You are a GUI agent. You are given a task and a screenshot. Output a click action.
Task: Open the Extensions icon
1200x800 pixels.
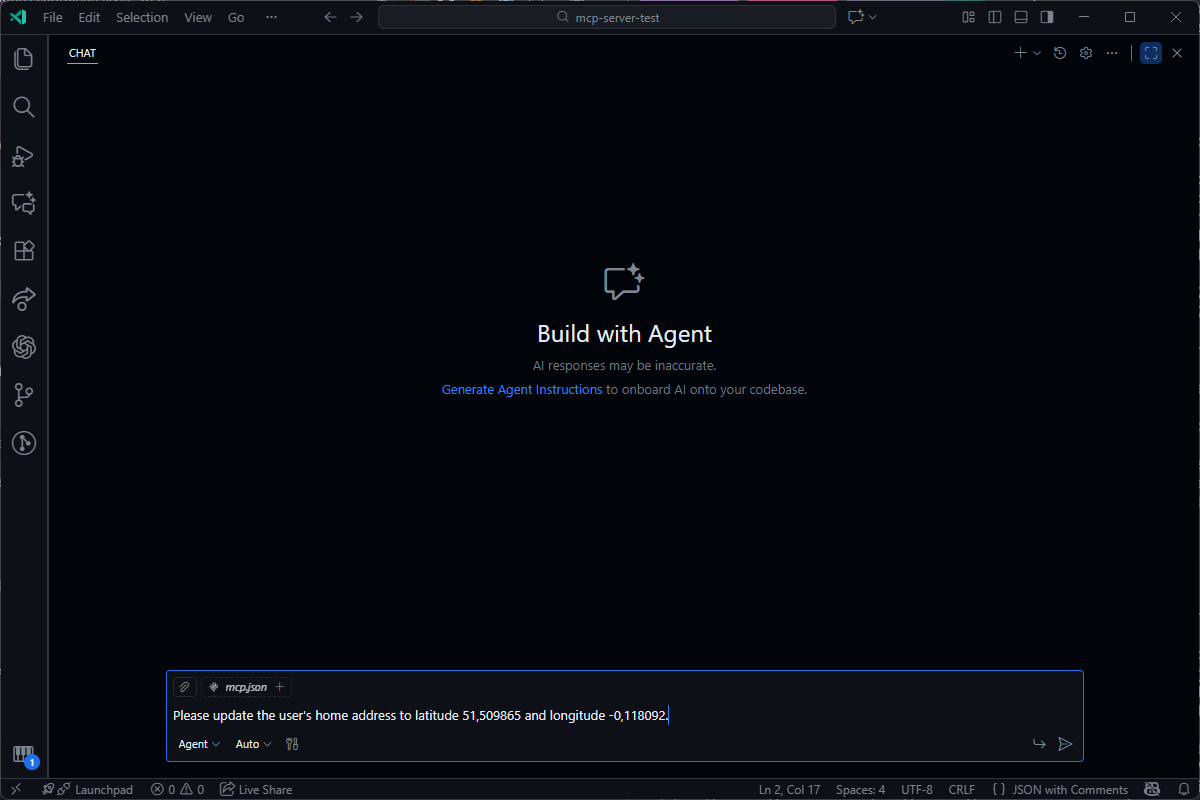(24, 251)
